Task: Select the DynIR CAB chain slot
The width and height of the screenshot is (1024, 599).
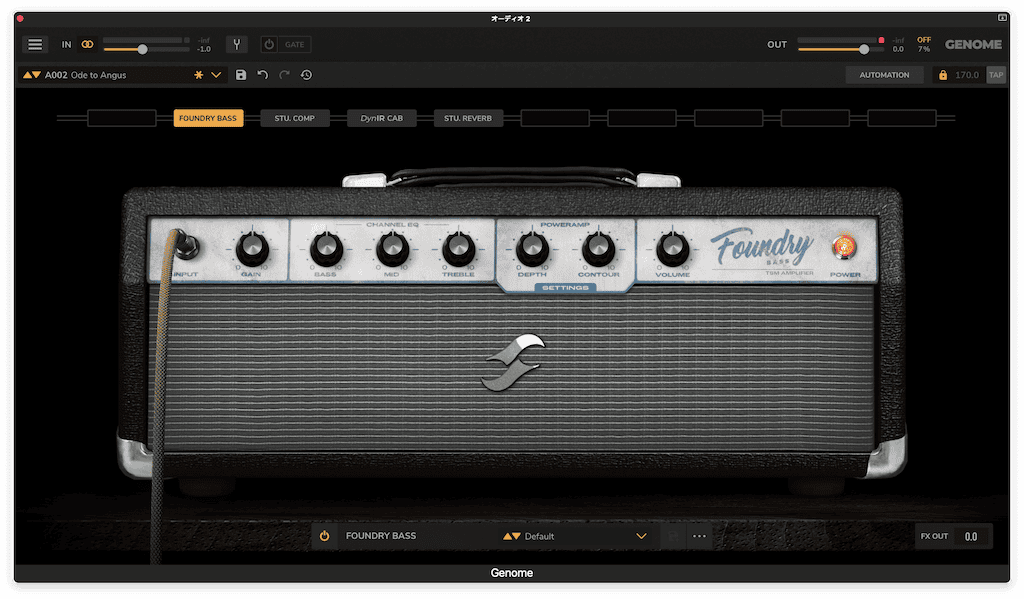Action: click(x=381, y=118)
